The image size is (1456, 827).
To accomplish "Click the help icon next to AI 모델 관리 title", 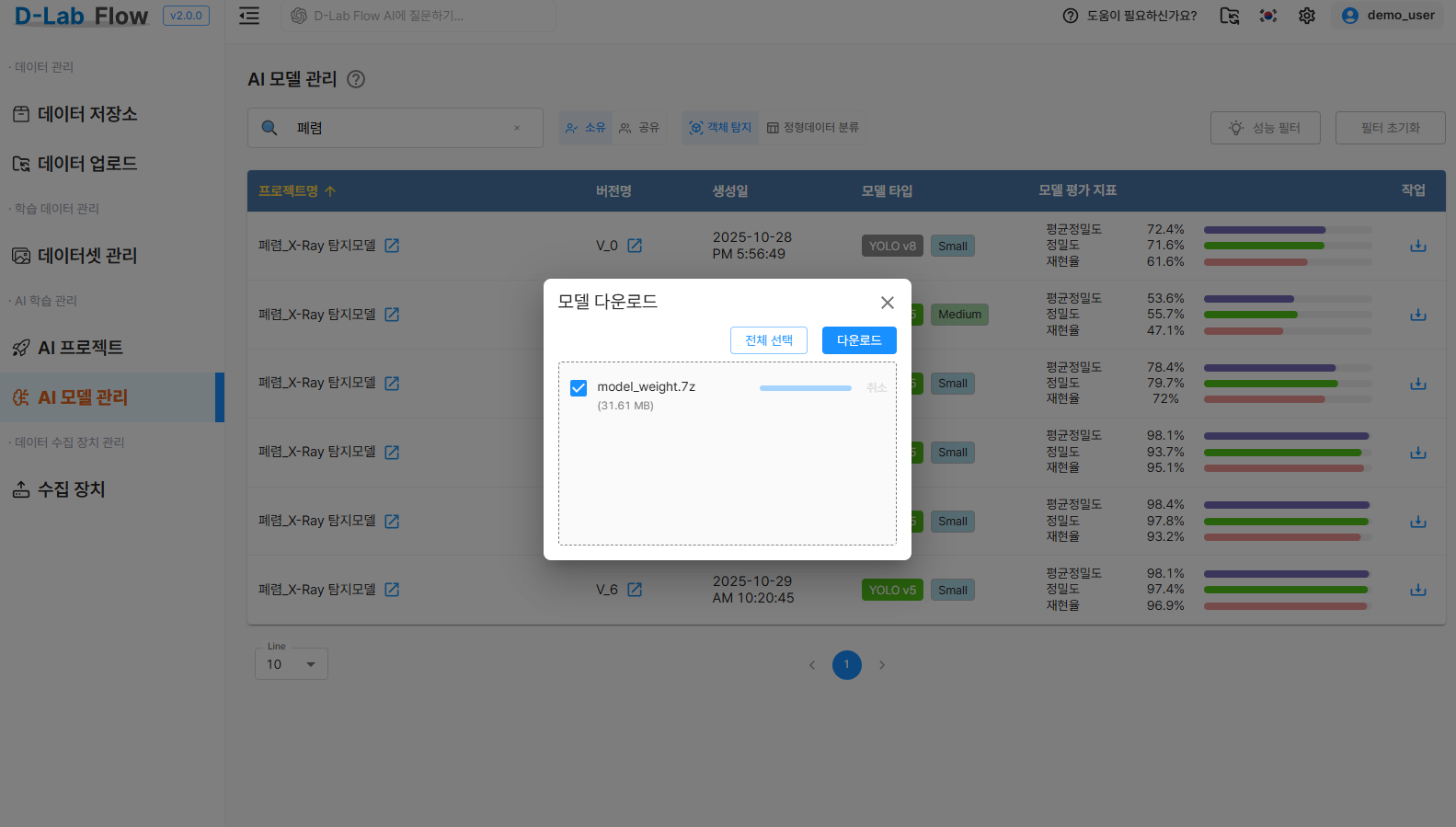I will [x=356, y=79].
